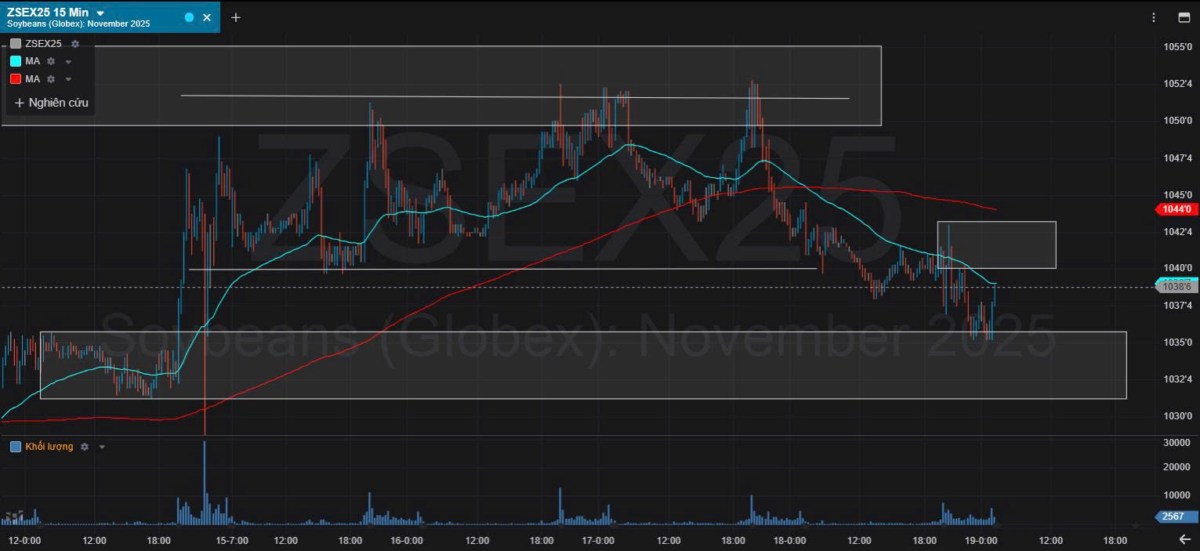Click the Khối lượng volume label
The width and height of the screenshot is (1200, 551).
point(49,446)
